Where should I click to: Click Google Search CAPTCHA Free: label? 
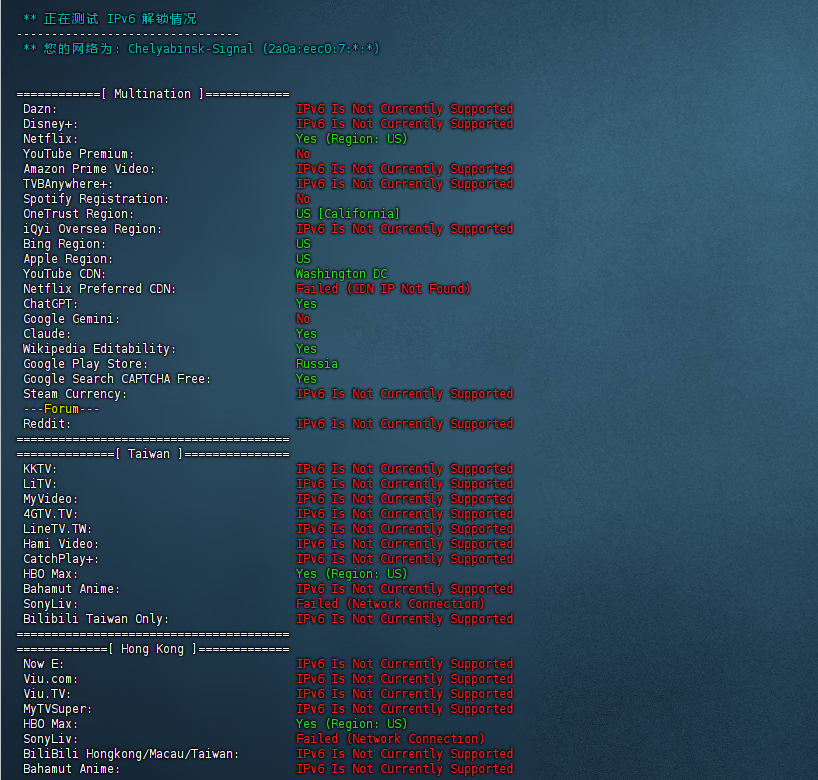point(117,379)
